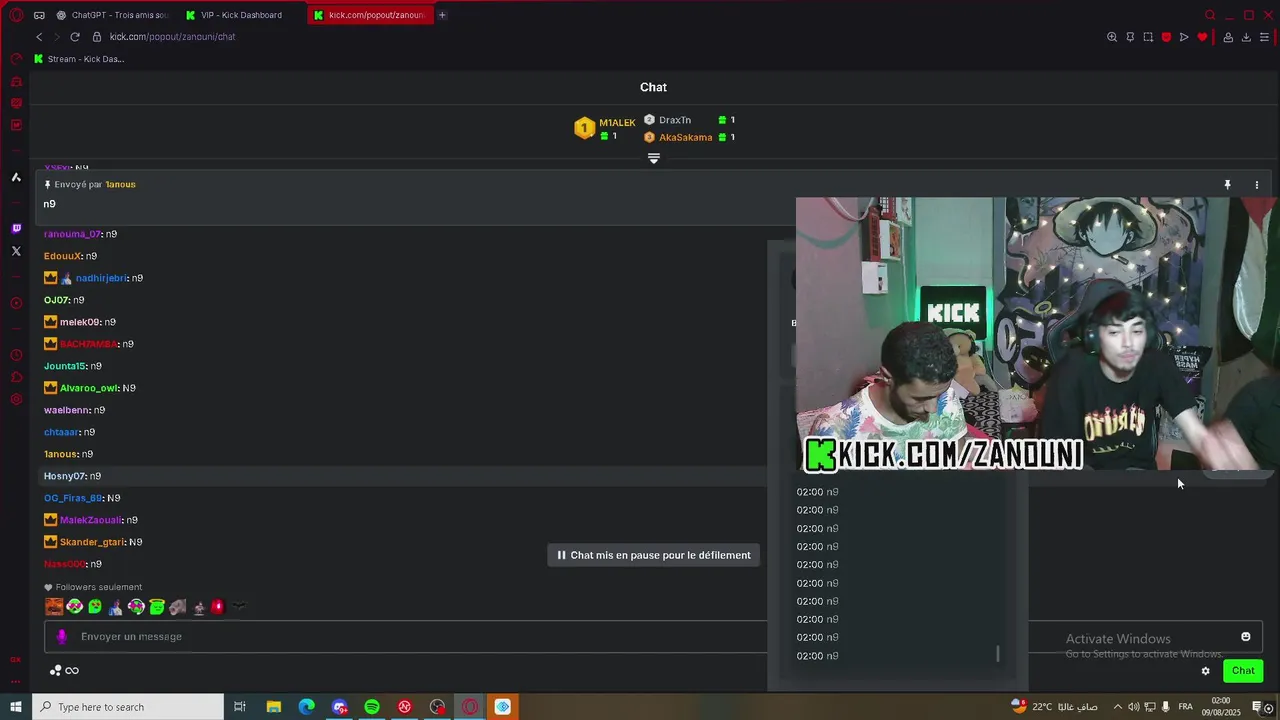Click the red search icon in title bar

1210,15
